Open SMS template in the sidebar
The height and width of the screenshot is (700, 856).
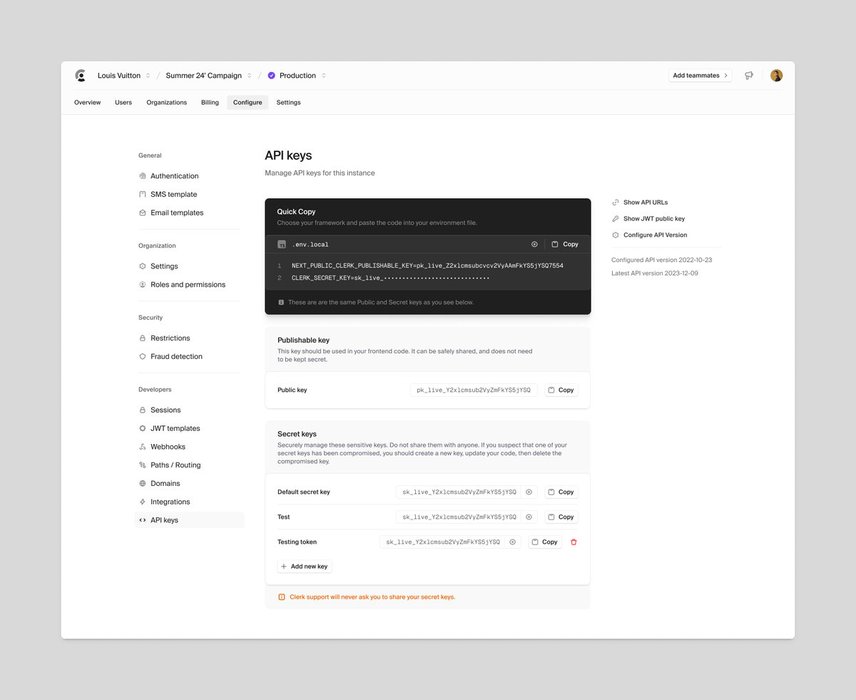click(173, 194)
